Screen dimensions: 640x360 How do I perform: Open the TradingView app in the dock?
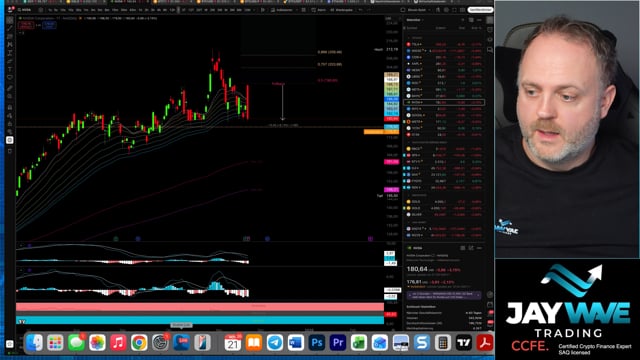(464, 343)
